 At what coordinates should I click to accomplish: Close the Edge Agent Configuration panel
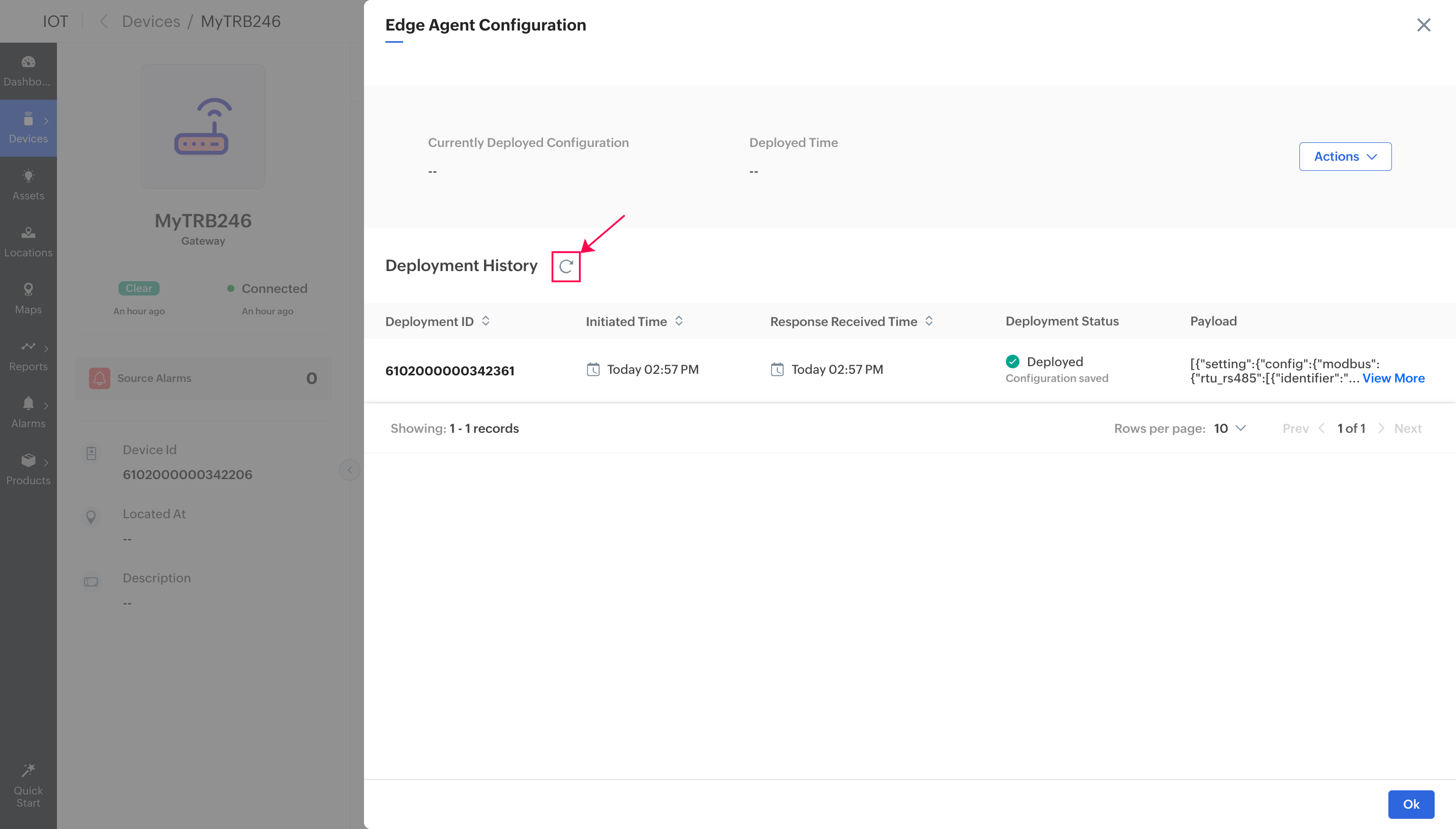[x=1423, y=25]
